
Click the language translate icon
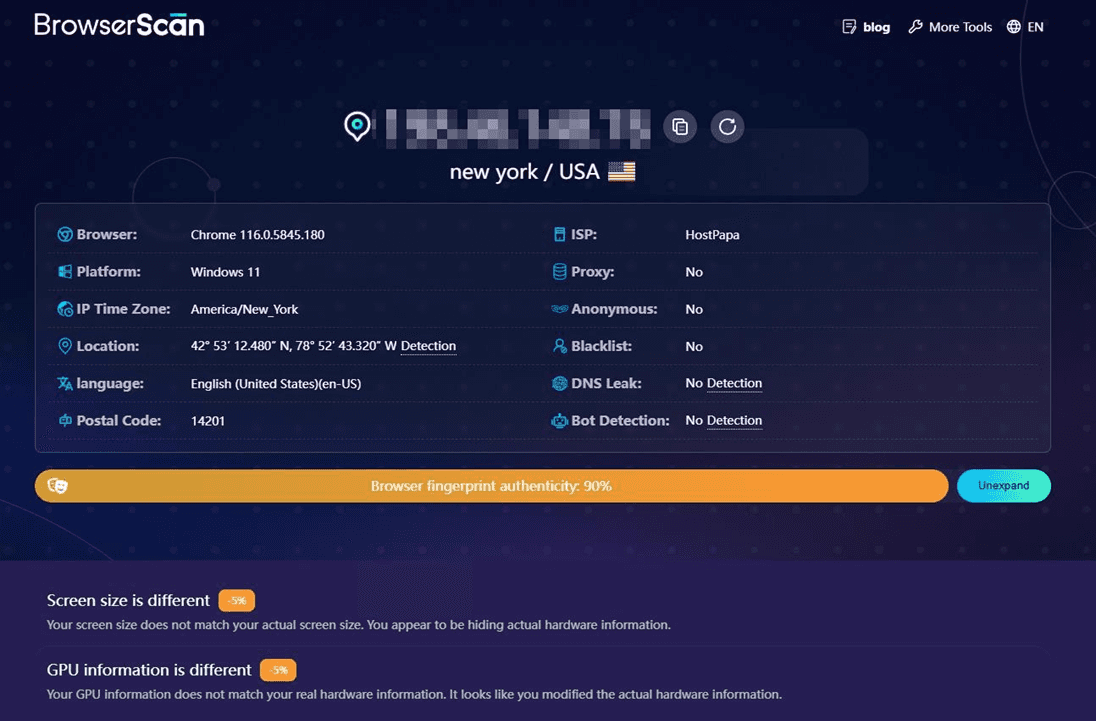click(65, 383)
